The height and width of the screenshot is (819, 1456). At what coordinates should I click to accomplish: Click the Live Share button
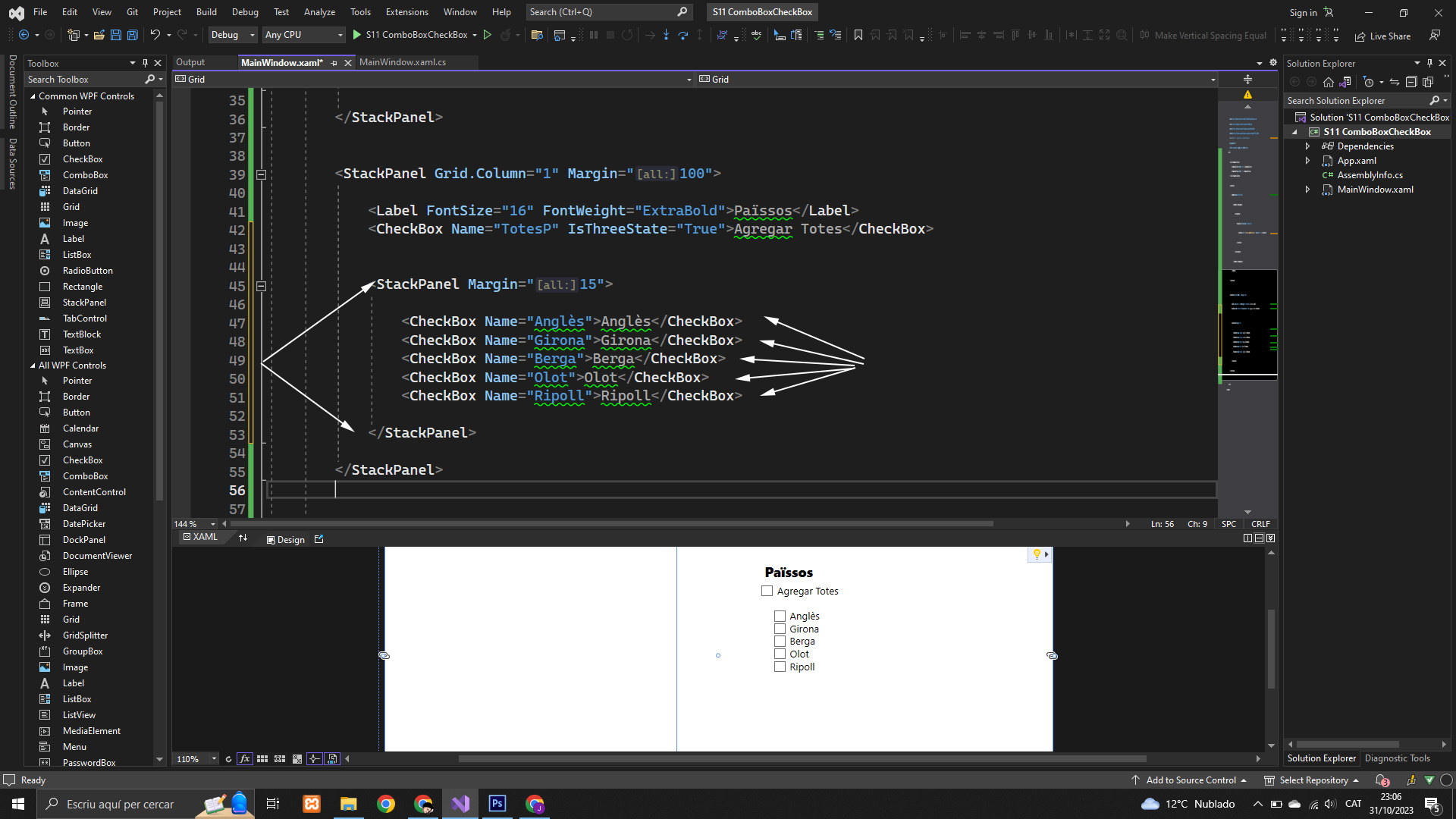point(1382,36)
